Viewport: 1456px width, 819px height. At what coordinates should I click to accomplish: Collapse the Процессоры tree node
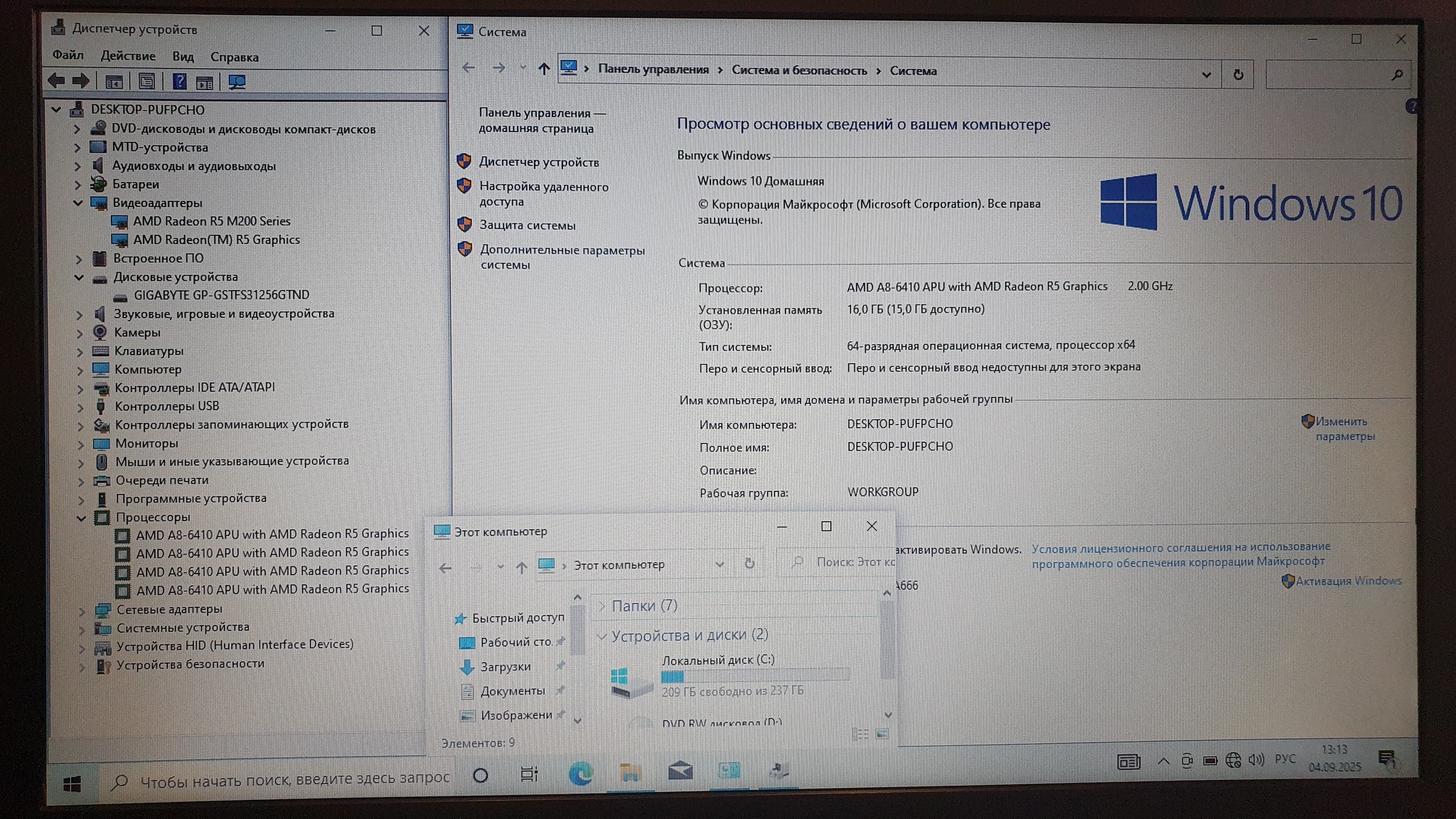pos(81,518)
